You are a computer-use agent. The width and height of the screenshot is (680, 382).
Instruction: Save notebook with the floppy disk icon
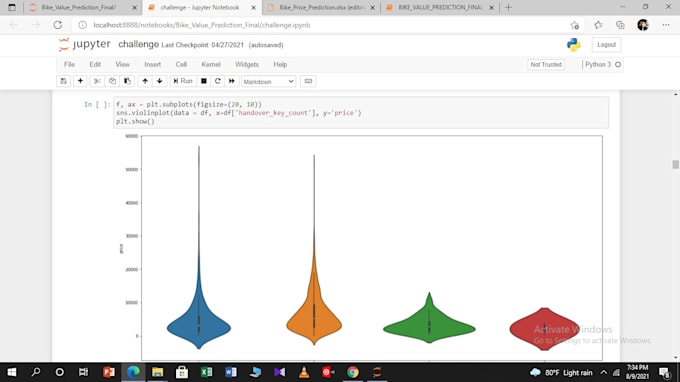point(63,81)
